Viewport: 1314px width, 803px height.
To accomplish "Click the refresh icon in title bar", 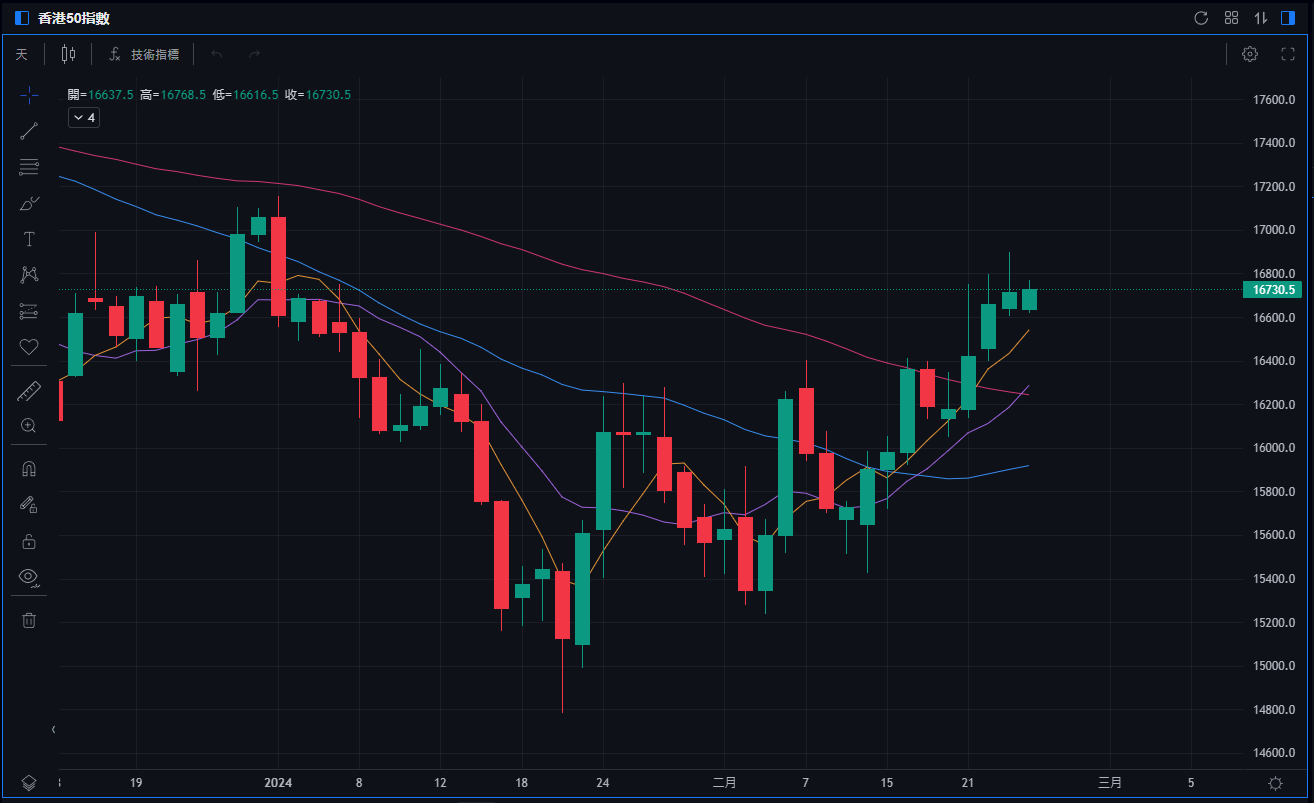I will [1202, 18].
